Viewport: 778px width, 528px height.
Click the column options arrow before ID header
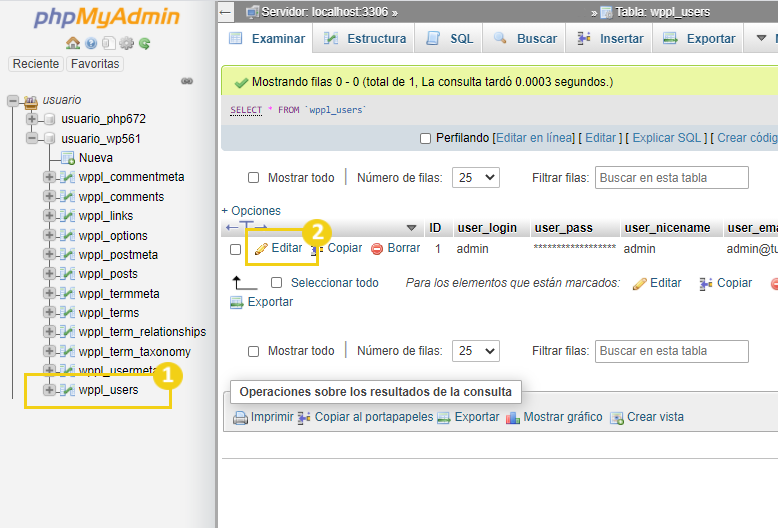411,228
